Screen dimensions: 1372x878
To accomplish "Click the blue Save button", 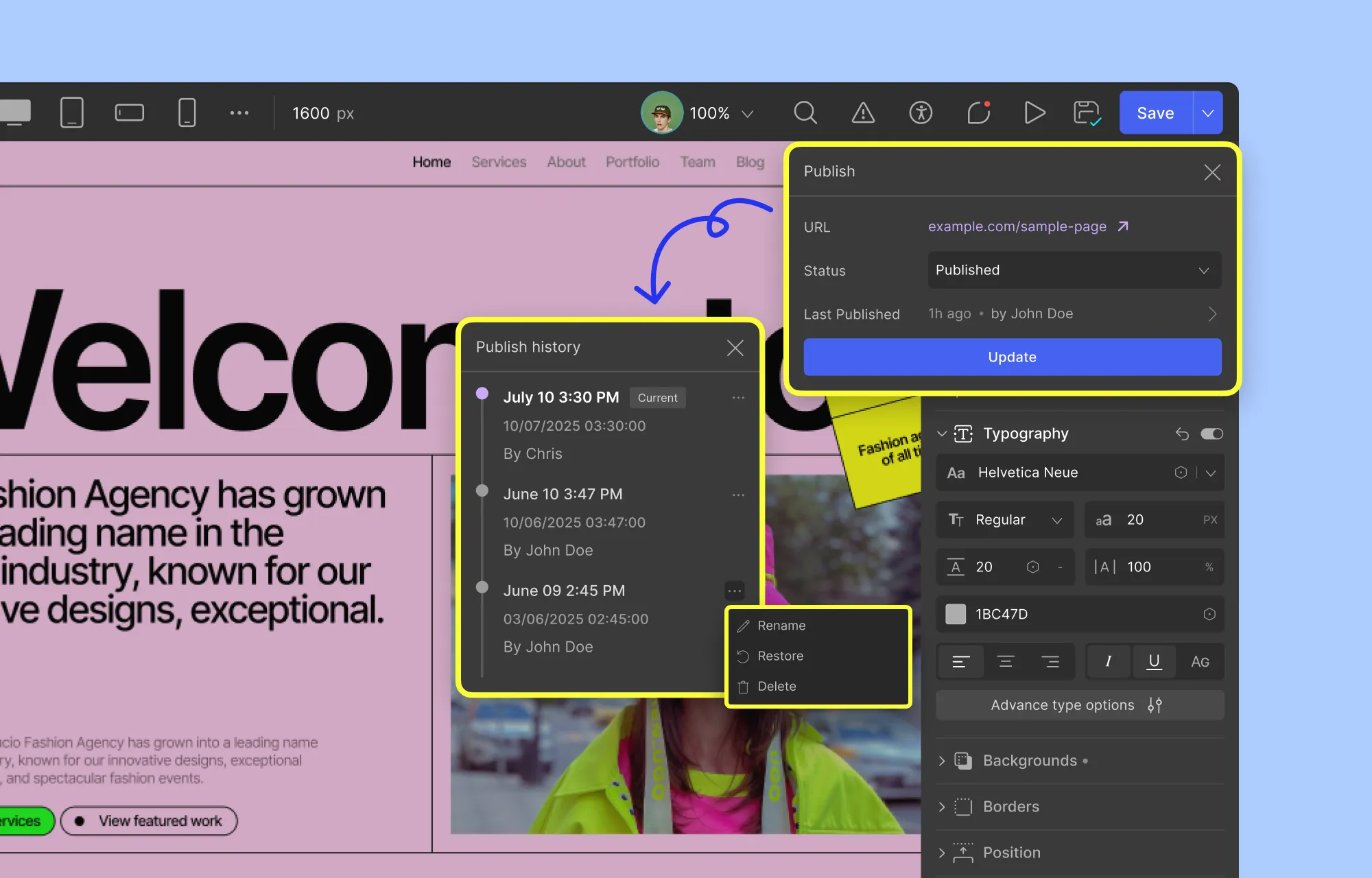I will [x=1156, y=112].
